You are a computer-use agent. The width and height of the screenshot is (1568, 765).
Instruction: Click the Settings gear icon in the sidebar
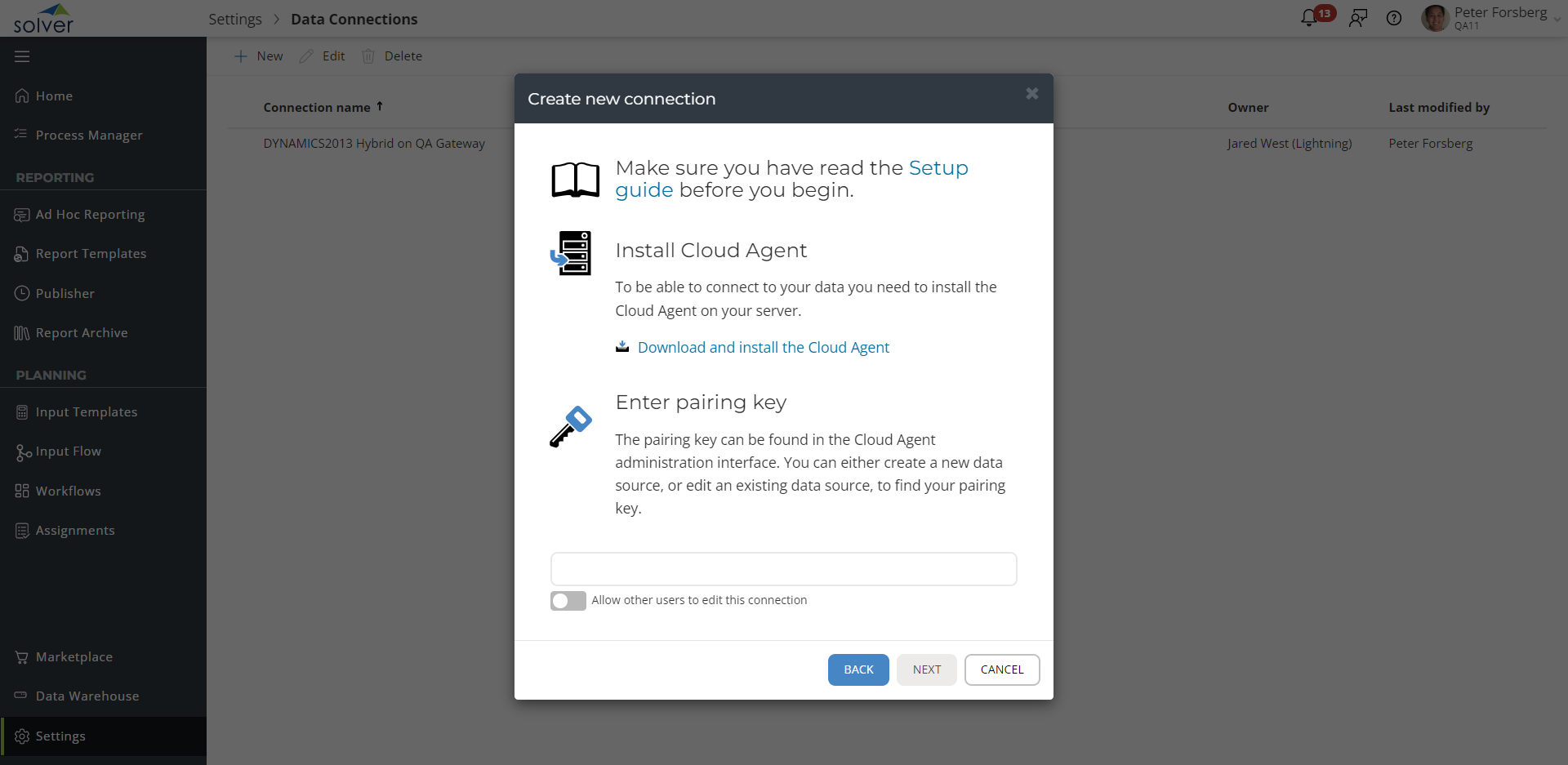click(22, 736)
